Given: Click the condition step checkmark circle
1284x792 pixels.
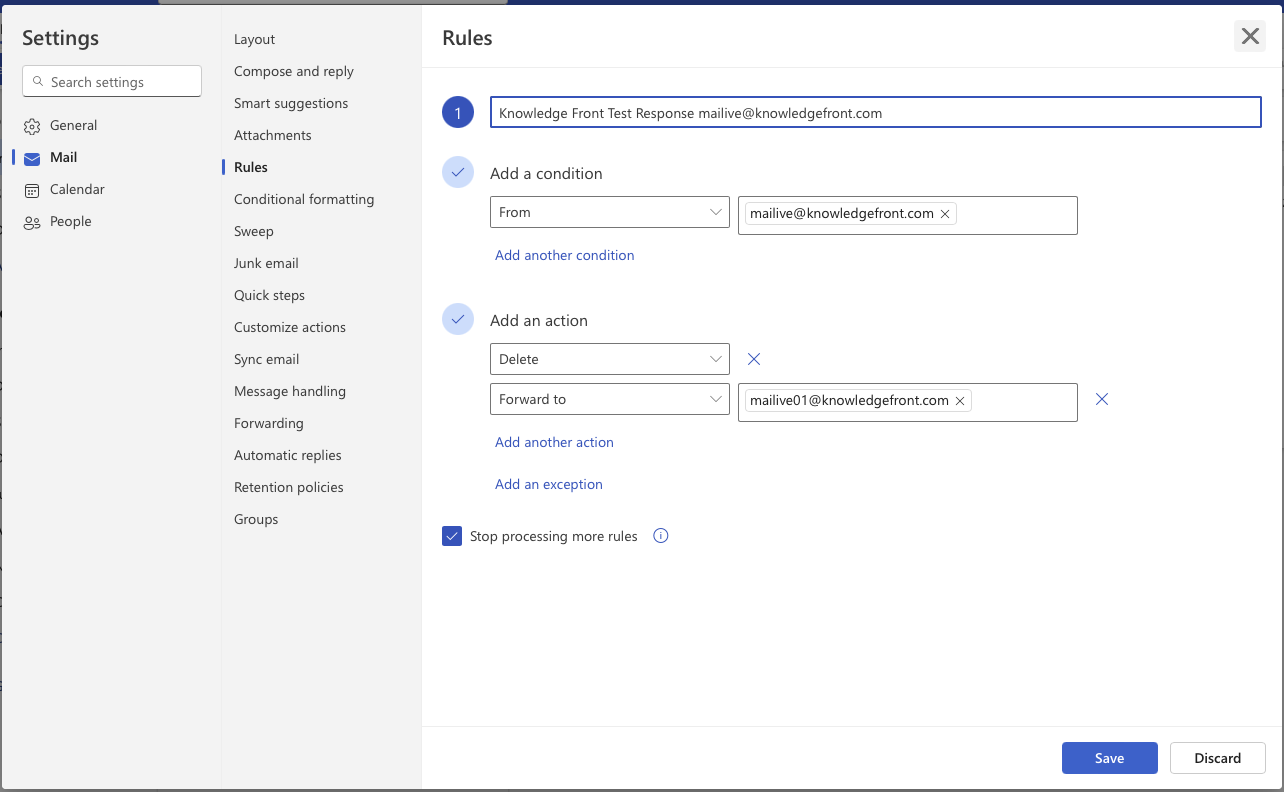Looking at the screenshot, I should tap(458, 173).
